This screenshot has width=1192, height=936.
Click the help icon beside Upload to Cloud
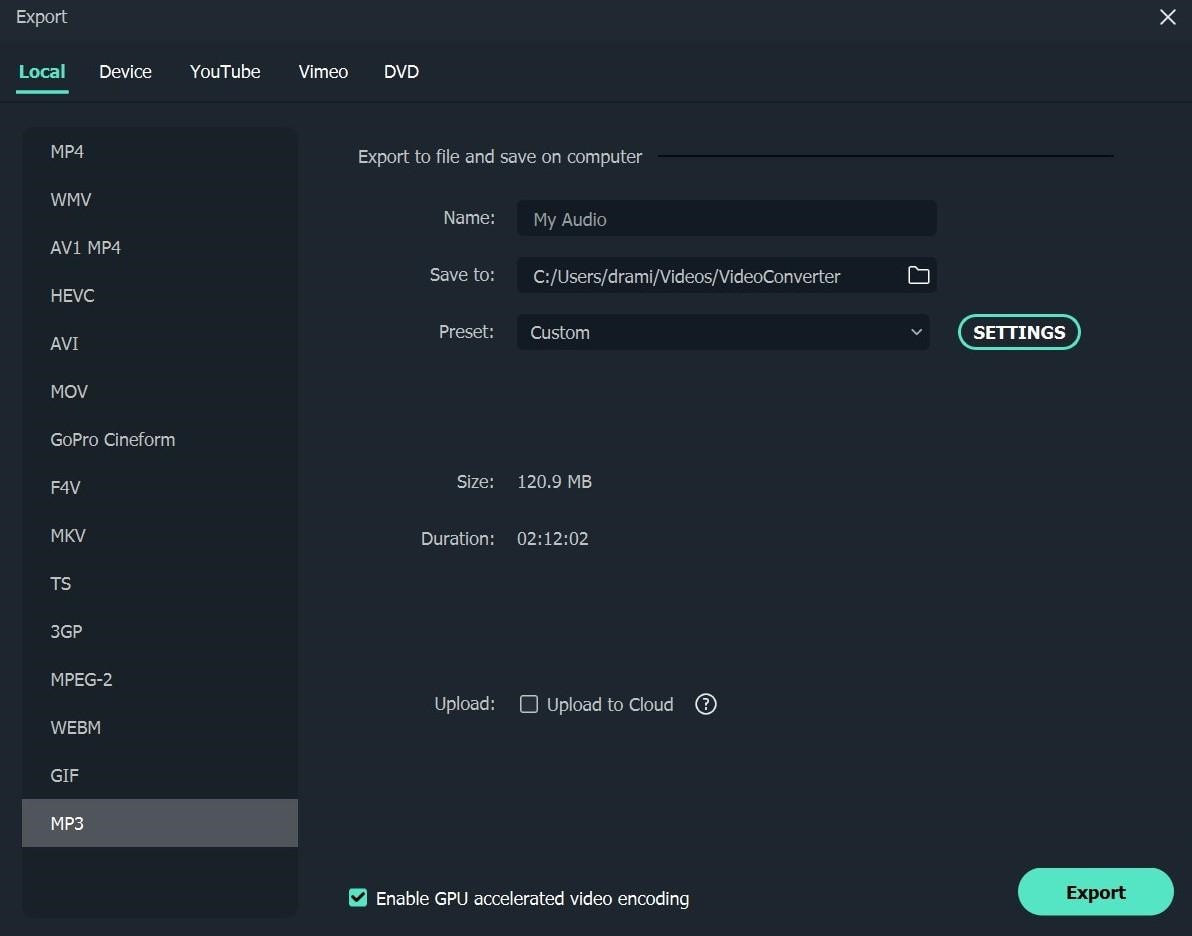pos(705,704)
